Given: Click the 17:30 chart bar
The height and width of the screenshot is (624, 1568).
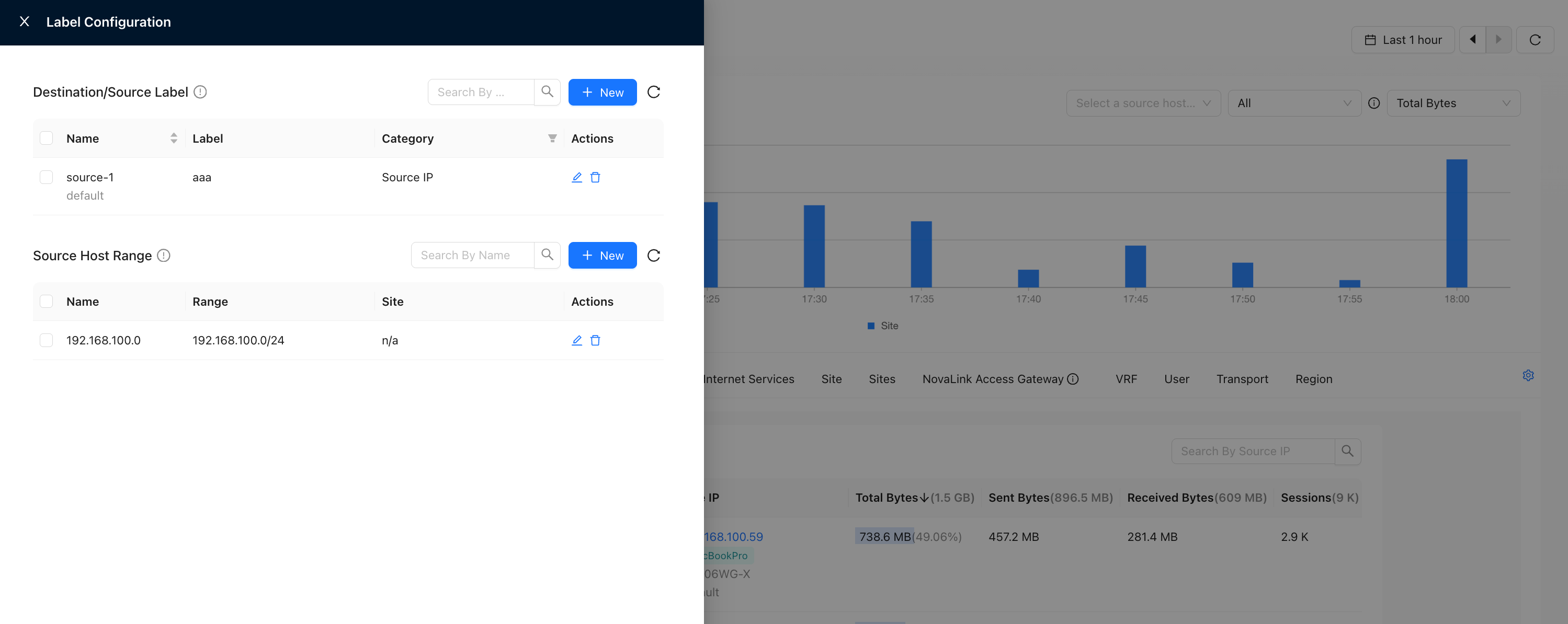Looking at the screenshot, I should pyautogui.click(x=814, y=246).
